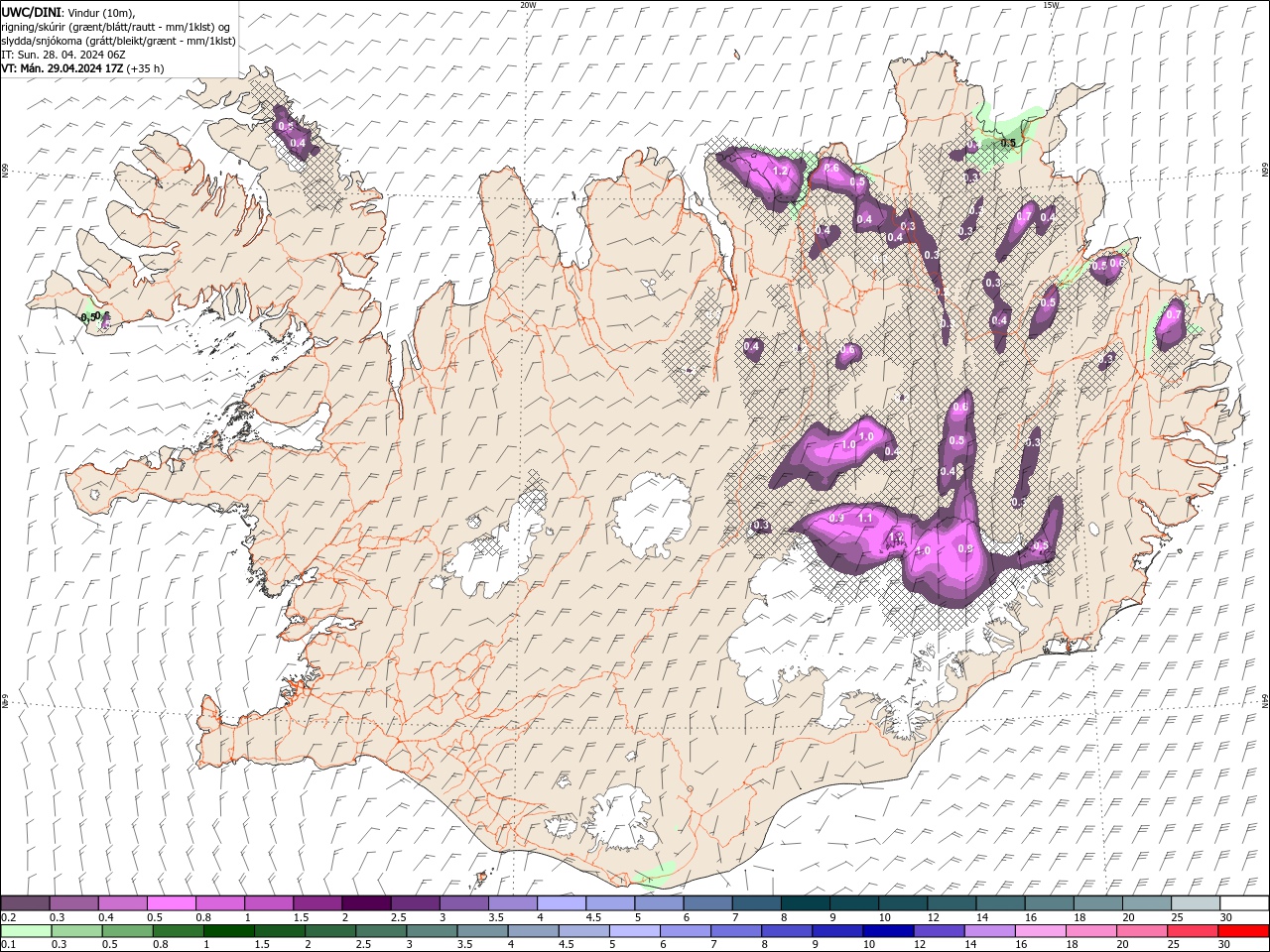The width and height of the screenshot is (1270, 952).
Task: Click the 15W longitude label
Action: [1050, 5]
